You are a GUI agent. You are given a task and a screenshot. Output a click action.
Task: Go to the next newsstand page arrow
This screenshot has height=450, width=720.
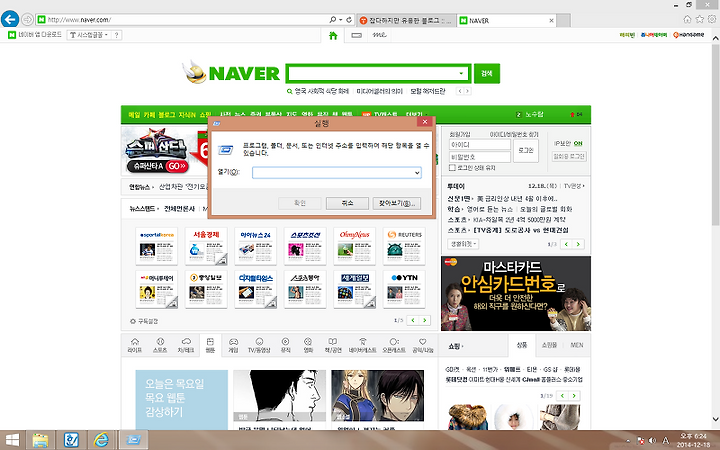[x=425, y=320]
